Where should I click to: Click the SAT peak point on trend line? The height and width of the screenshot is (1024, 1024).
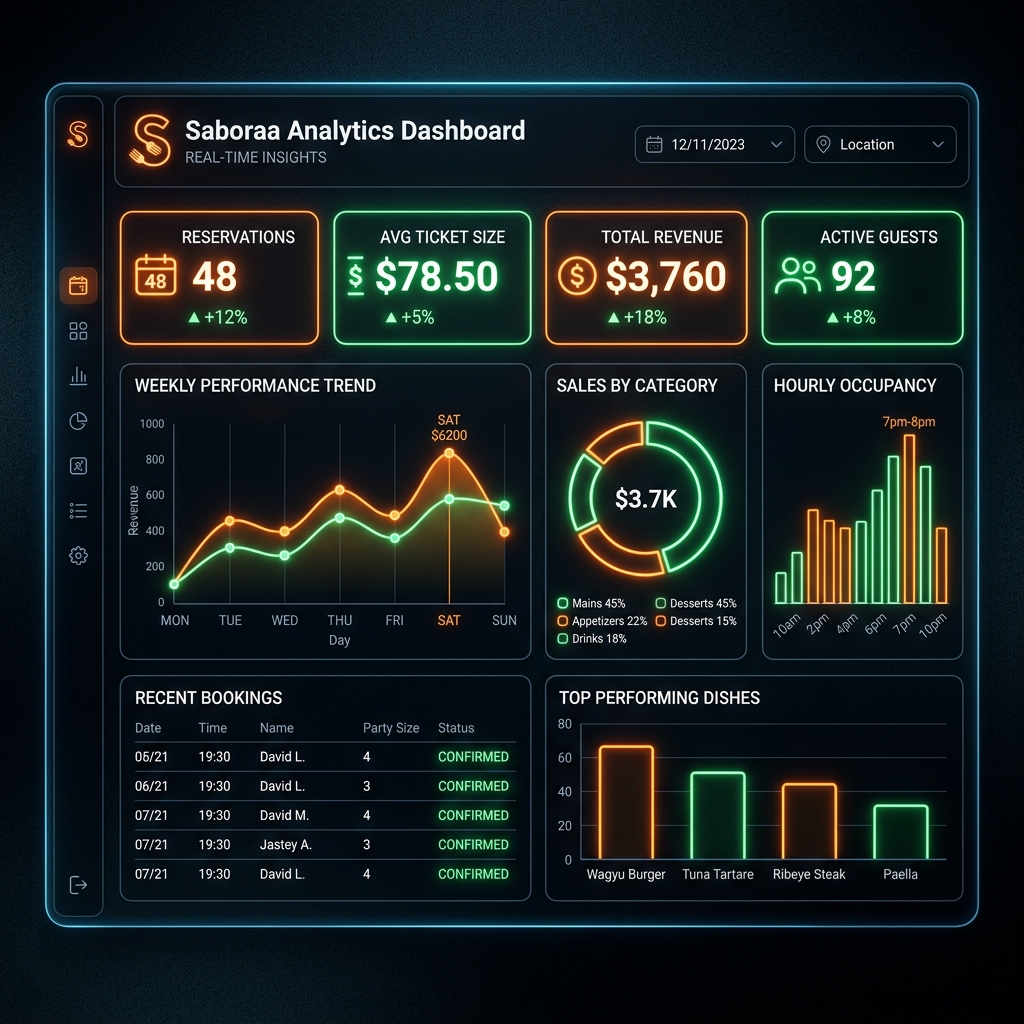coord(449,453)
